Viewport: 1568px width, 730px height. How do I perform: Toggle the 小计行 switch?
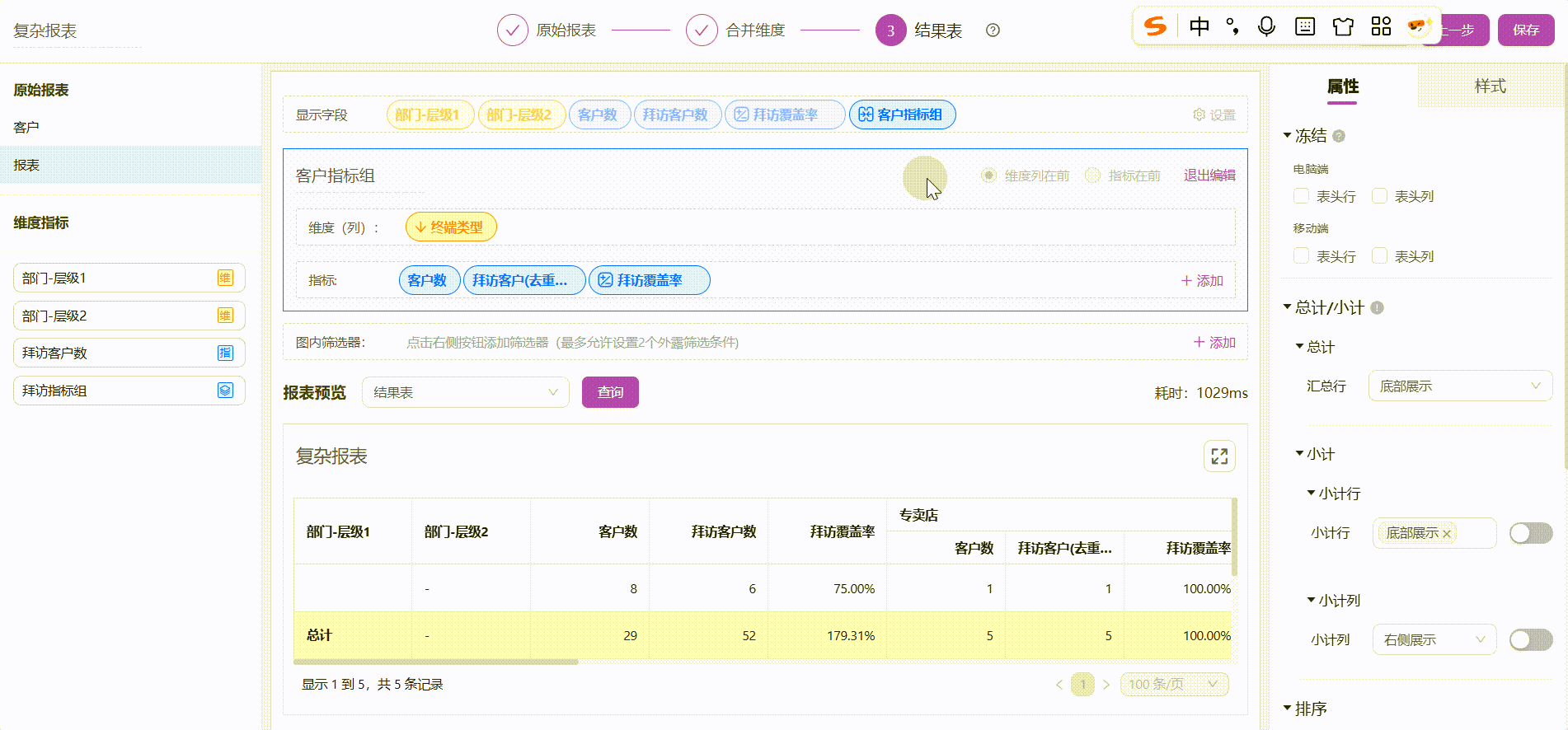click(x=1531, y=533)
